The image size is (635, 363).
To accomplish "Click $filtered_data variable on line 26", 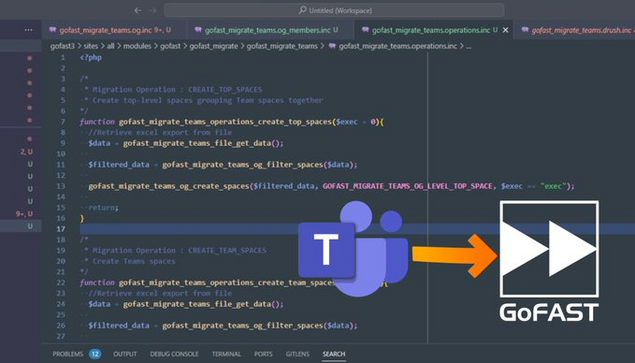I will pos(119,325).
